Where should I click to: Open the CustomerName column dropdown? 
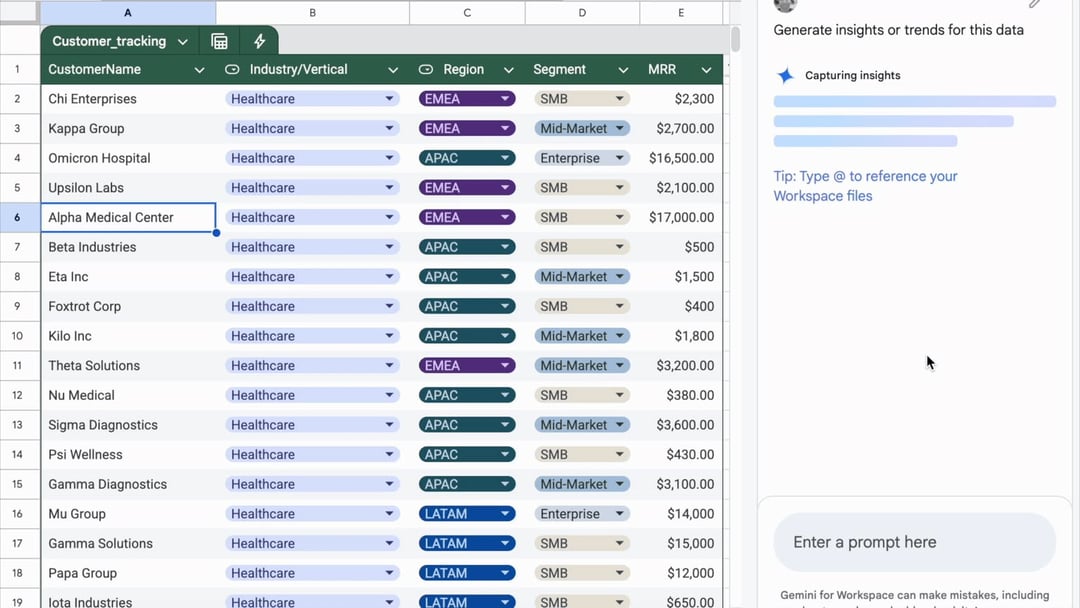coord(199,69)
